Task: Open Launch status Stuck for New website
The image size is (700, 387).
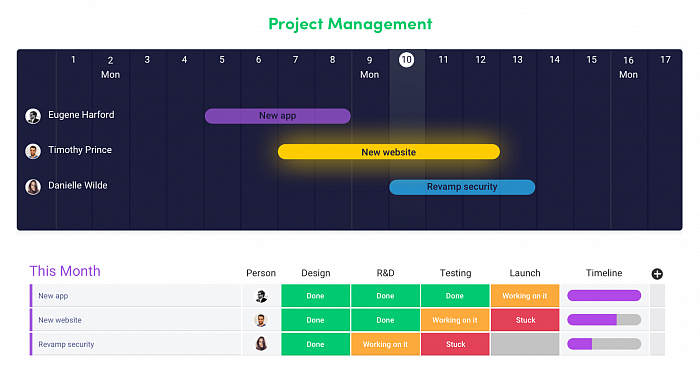Action: pyautogui.click(x=525, y=320)
